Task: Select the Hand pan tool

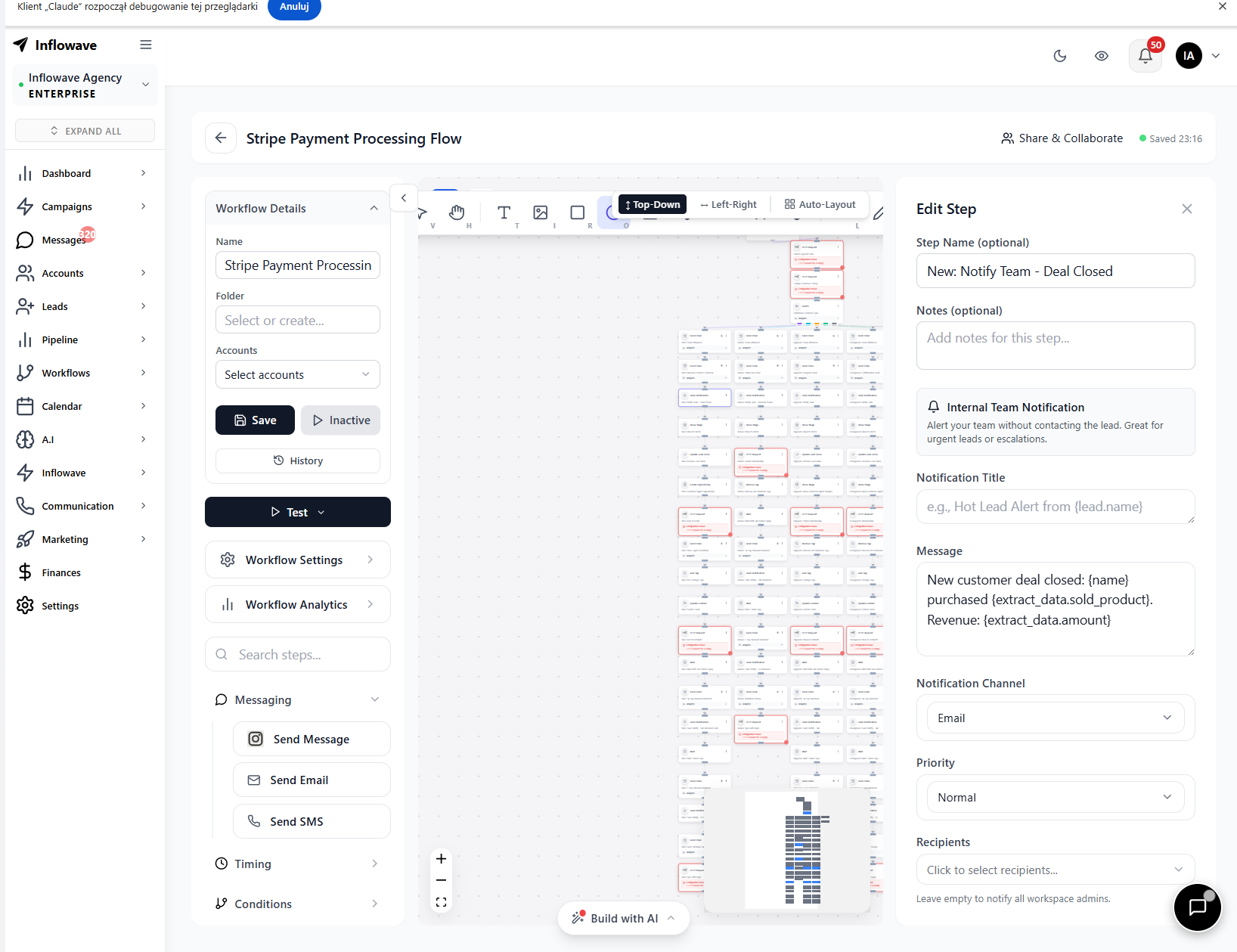Action: pos(456,212)
